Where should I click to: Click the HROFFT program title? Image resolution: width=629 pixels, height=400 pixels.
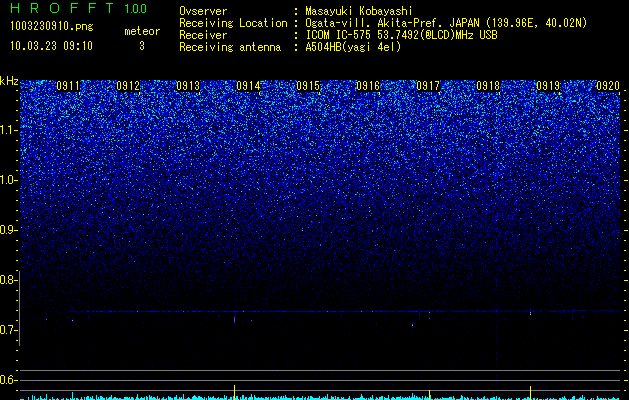(x=62, y=8)
